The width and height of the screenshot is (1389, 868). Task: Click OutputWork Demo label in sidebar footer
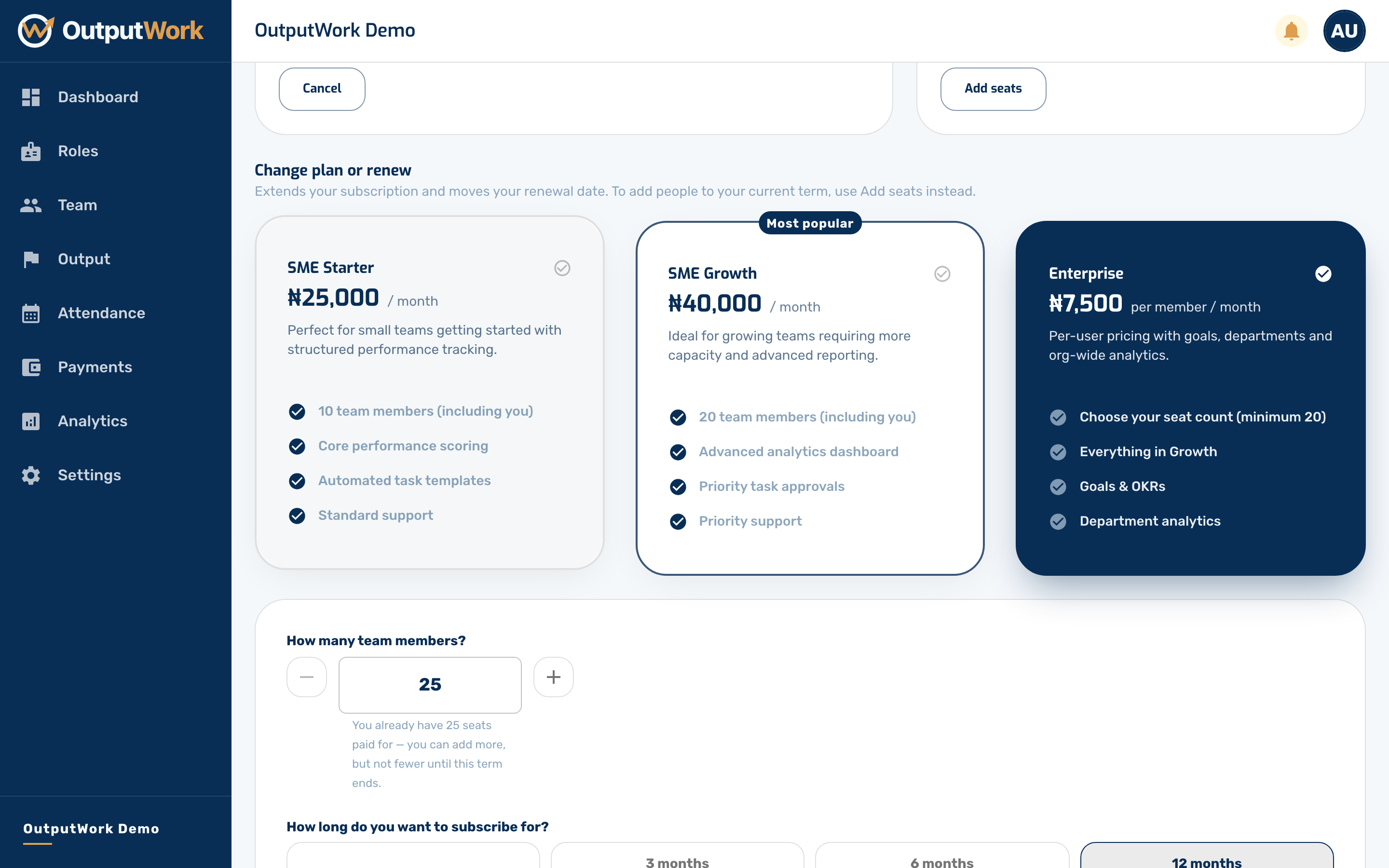(91, 828)
